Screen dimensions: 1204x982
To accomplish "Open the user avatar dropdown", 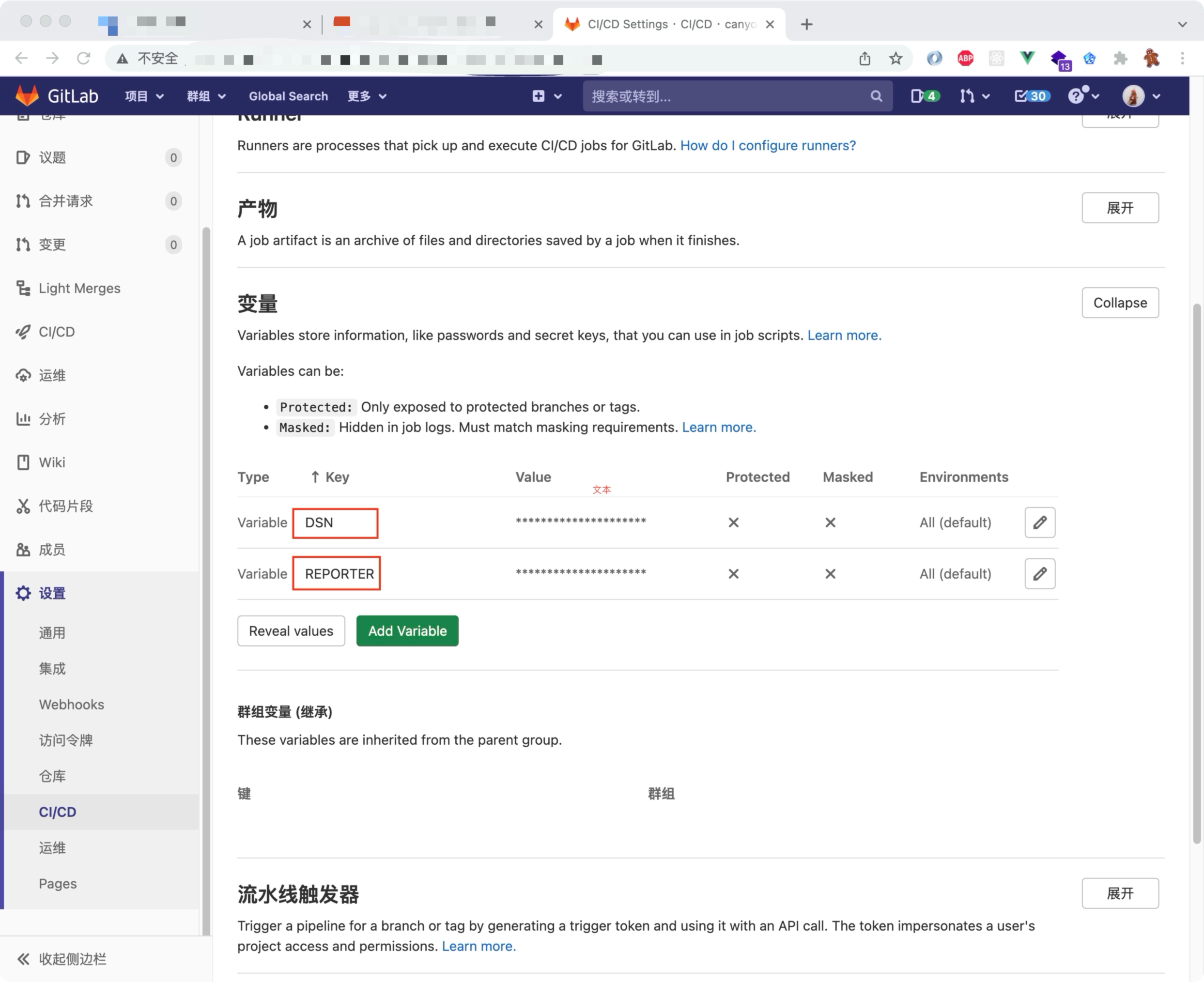I will coord(1141,96).
